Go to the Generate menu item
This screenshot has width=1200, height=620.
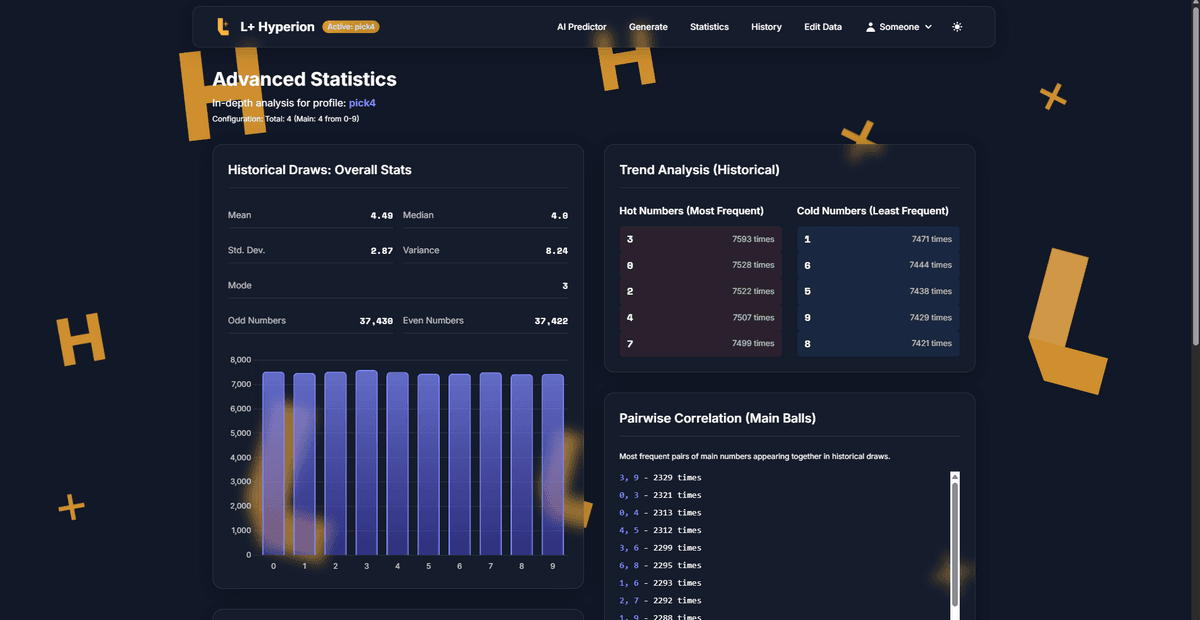[648, 27]
